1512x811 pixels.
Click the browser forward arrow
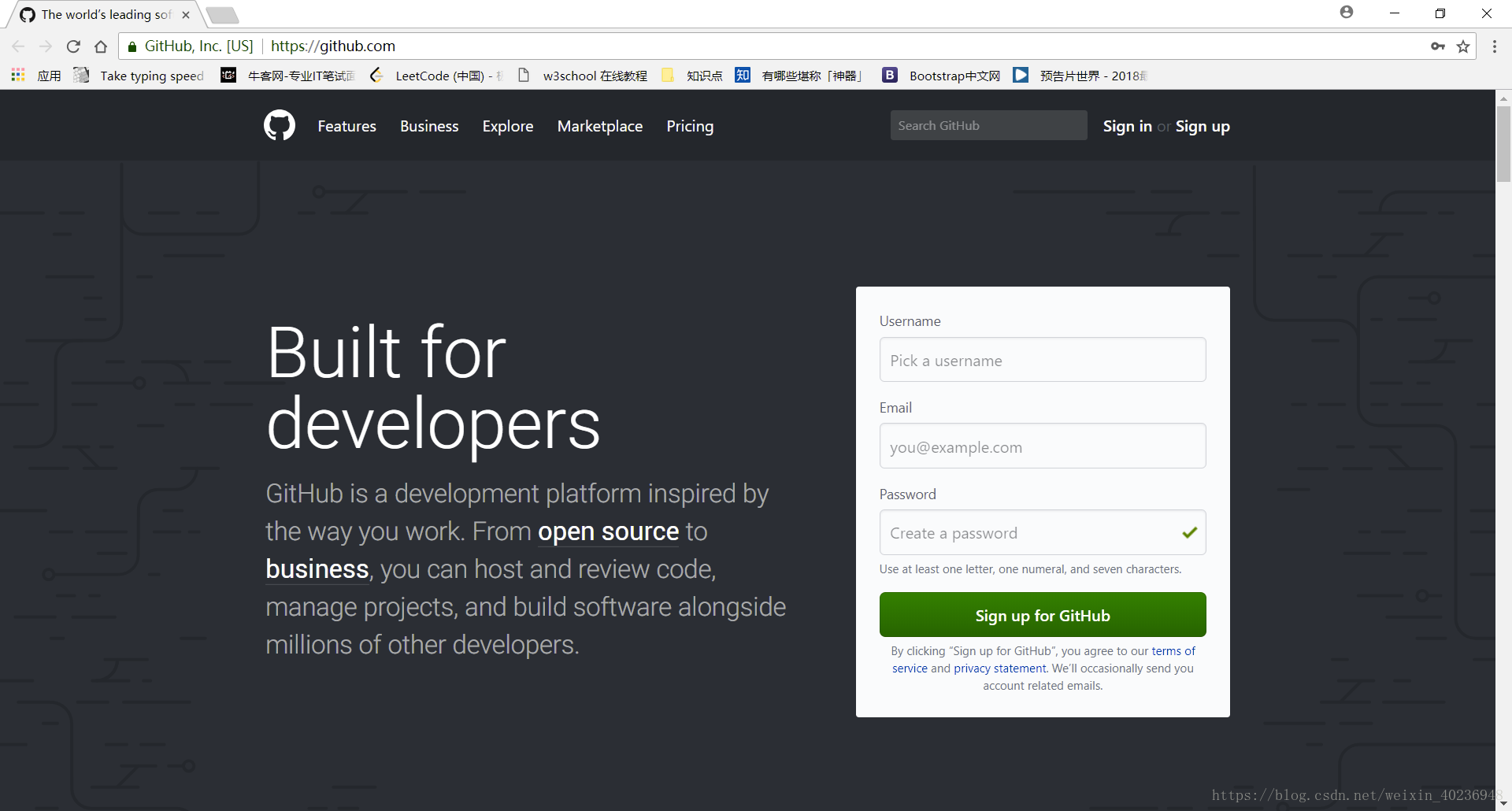pos(46,46)
